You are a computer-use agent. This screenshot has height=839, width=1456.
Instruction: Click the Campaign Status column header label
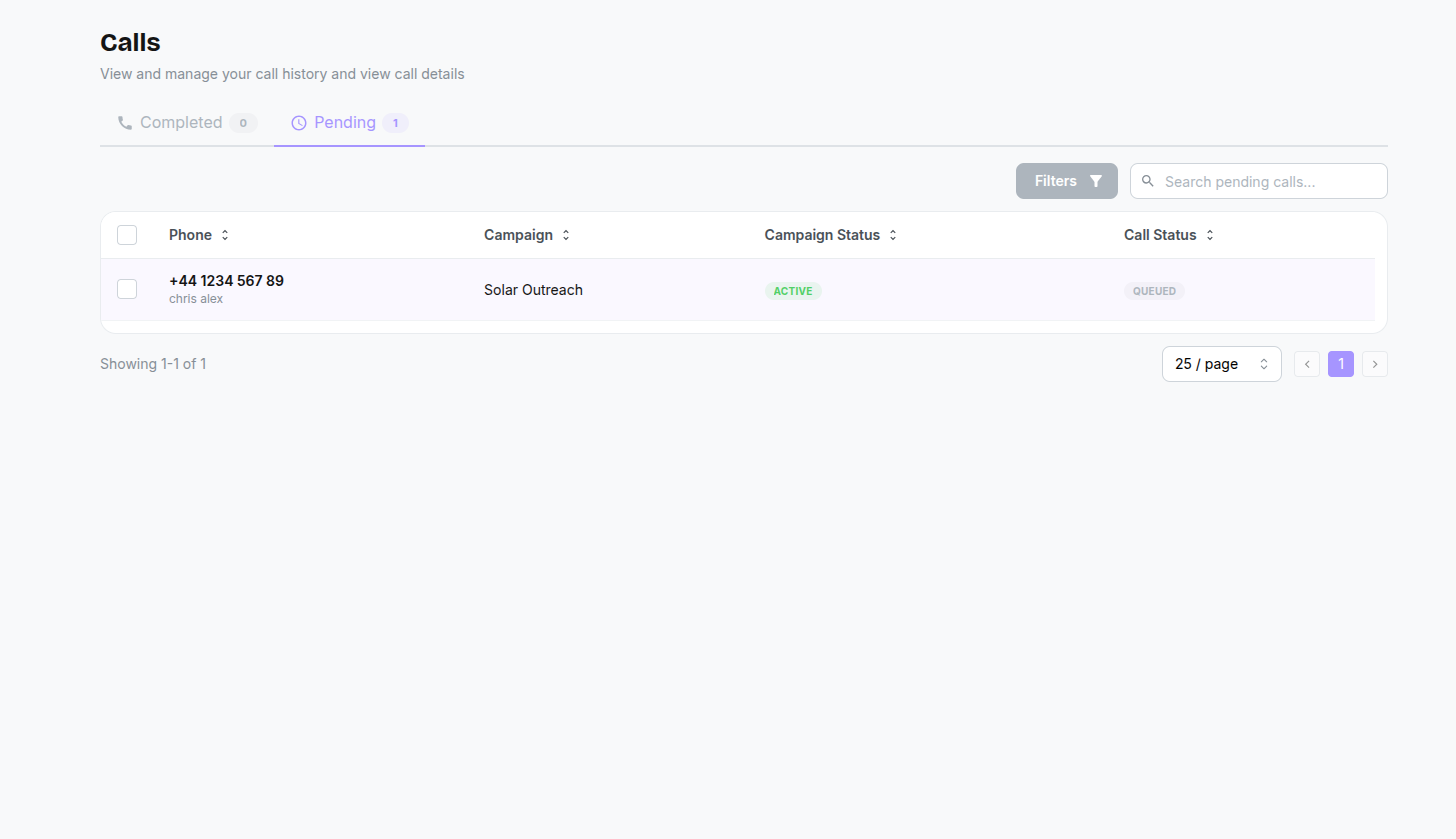(x=822, y=235)
